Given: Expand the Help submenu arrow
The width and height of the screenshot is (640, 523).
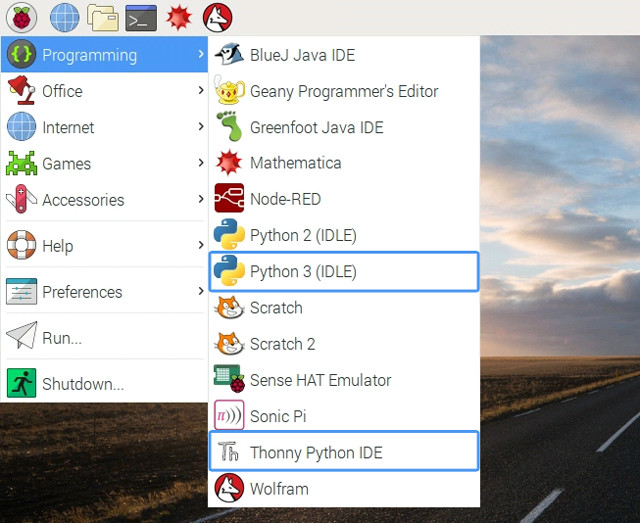Looking at the screenshot, I should pyautogui.click(x=200, y=245).
